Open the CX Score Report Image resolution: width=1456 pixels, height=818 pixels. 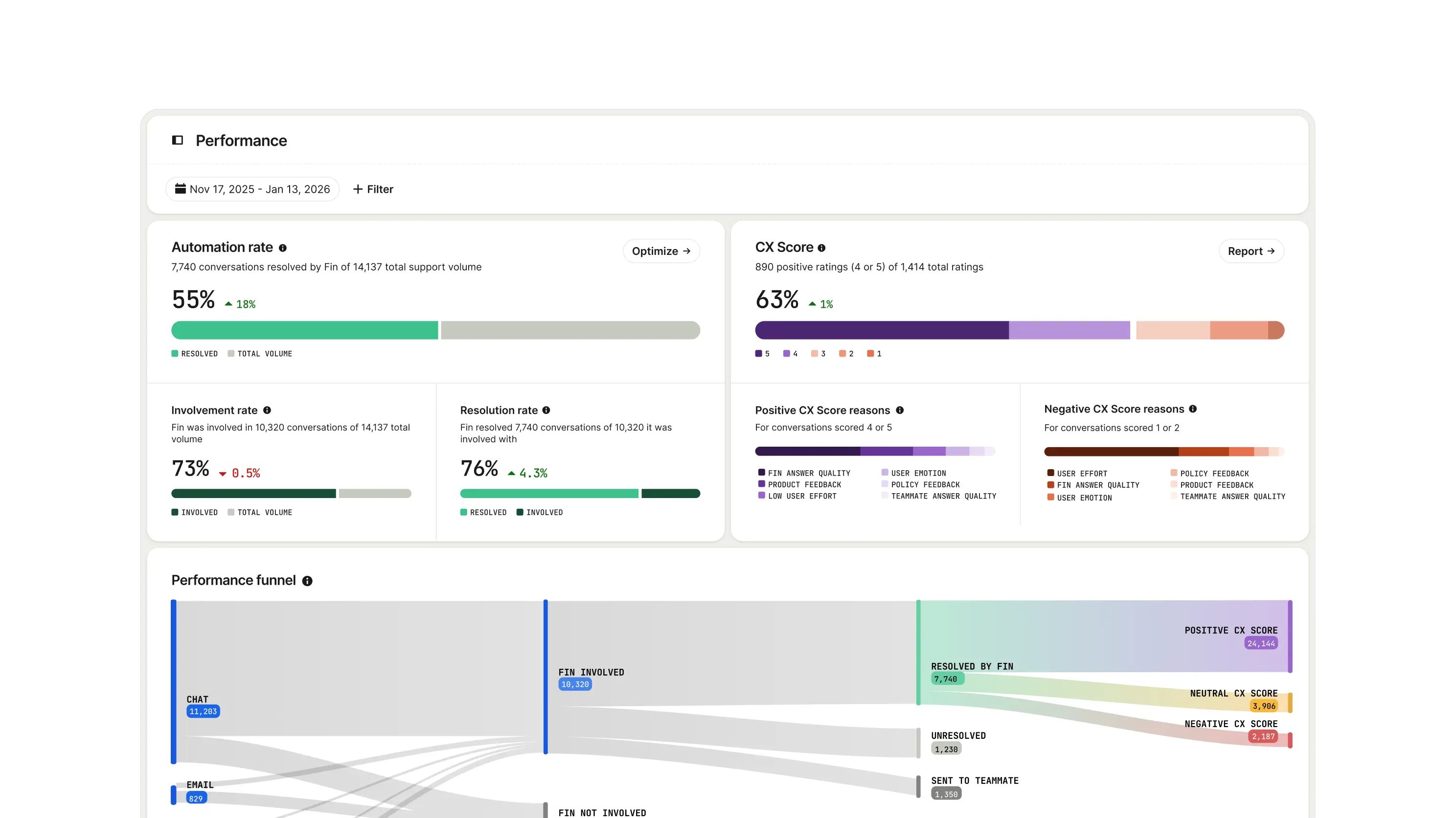pyautogui.click(x=1251, y=251)
